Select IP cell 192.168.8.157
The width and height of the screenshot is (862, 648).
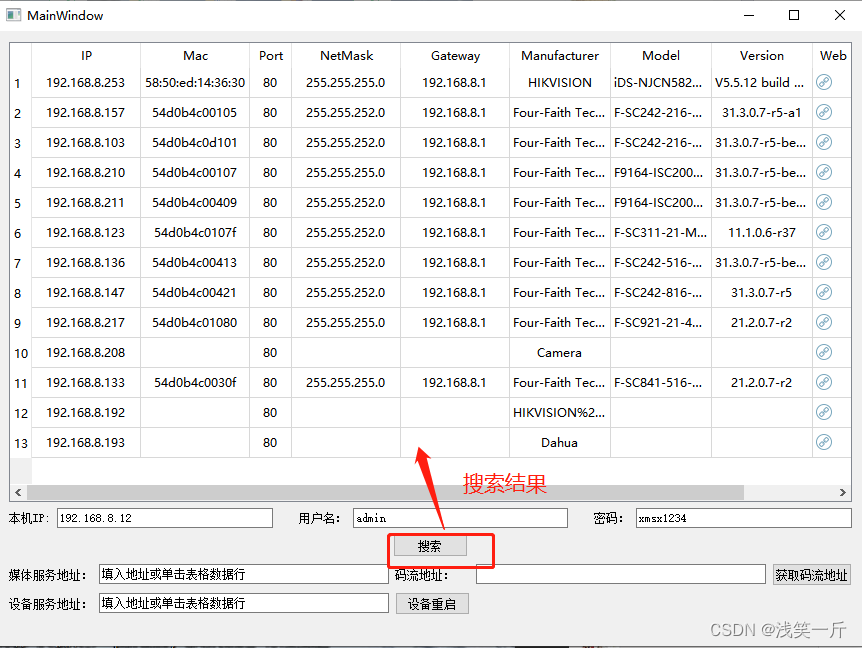click(86, 113)
